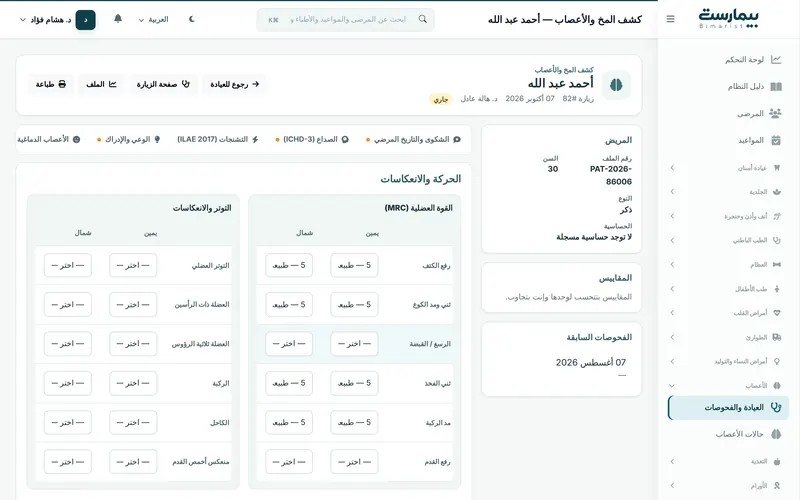Expand أمراض القلب sidebar section

[x=728, y=313]
